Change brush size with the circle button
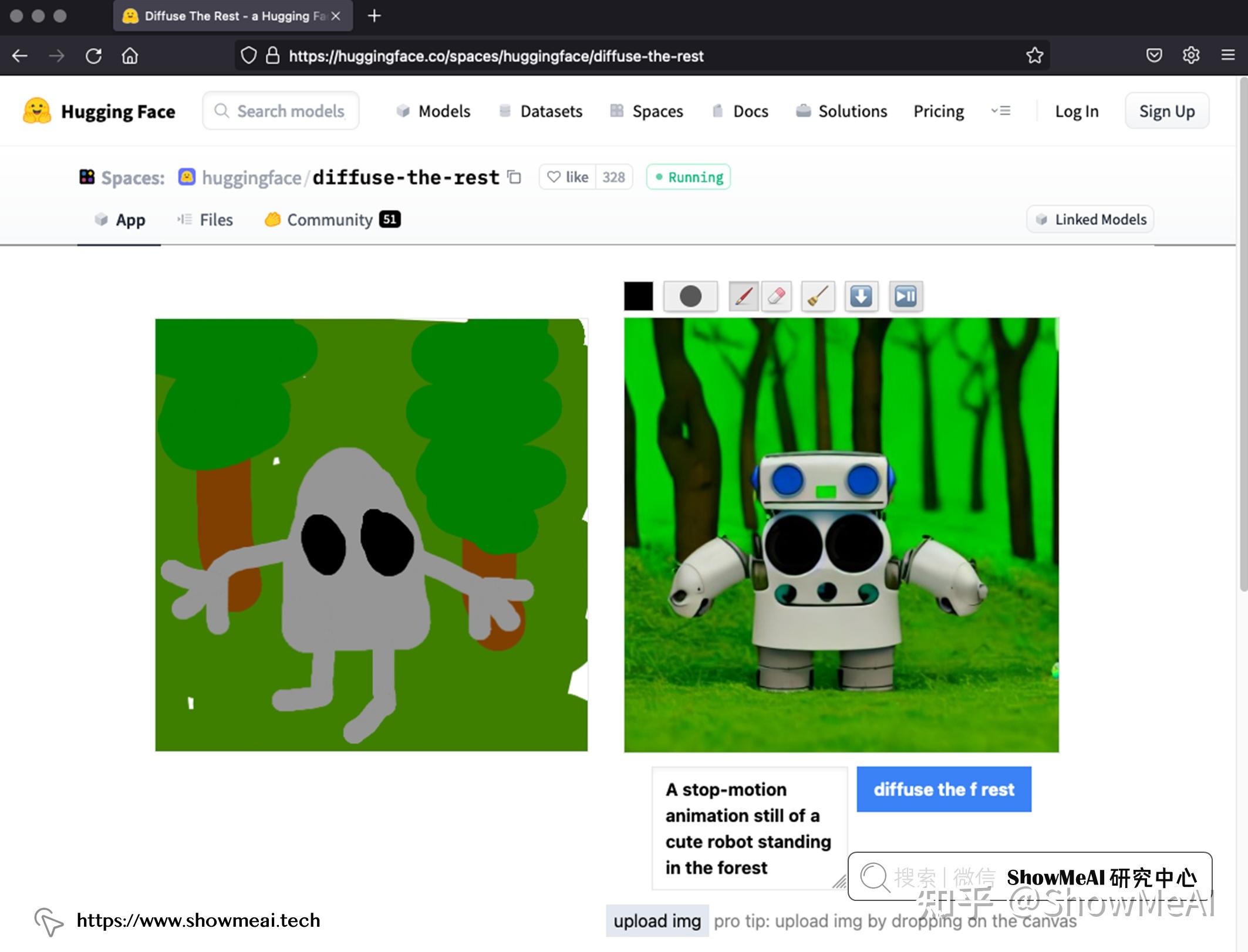 pyautogui.click(x=690, y=296)
